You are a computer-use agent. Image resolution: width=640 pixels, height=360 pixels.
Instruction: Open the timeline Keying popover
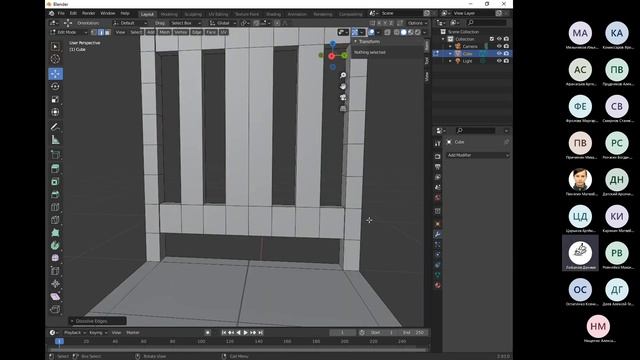coord(98,333)
